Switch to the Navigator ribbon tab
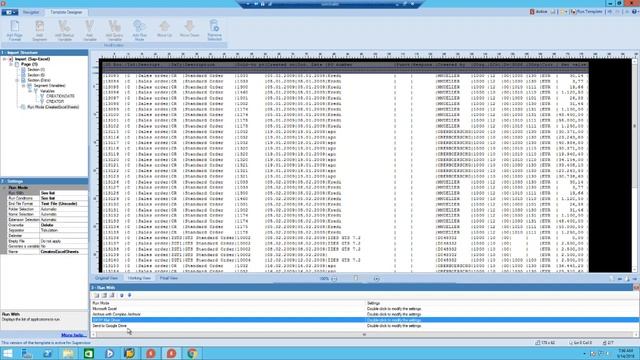 click(x=31, y=12)
